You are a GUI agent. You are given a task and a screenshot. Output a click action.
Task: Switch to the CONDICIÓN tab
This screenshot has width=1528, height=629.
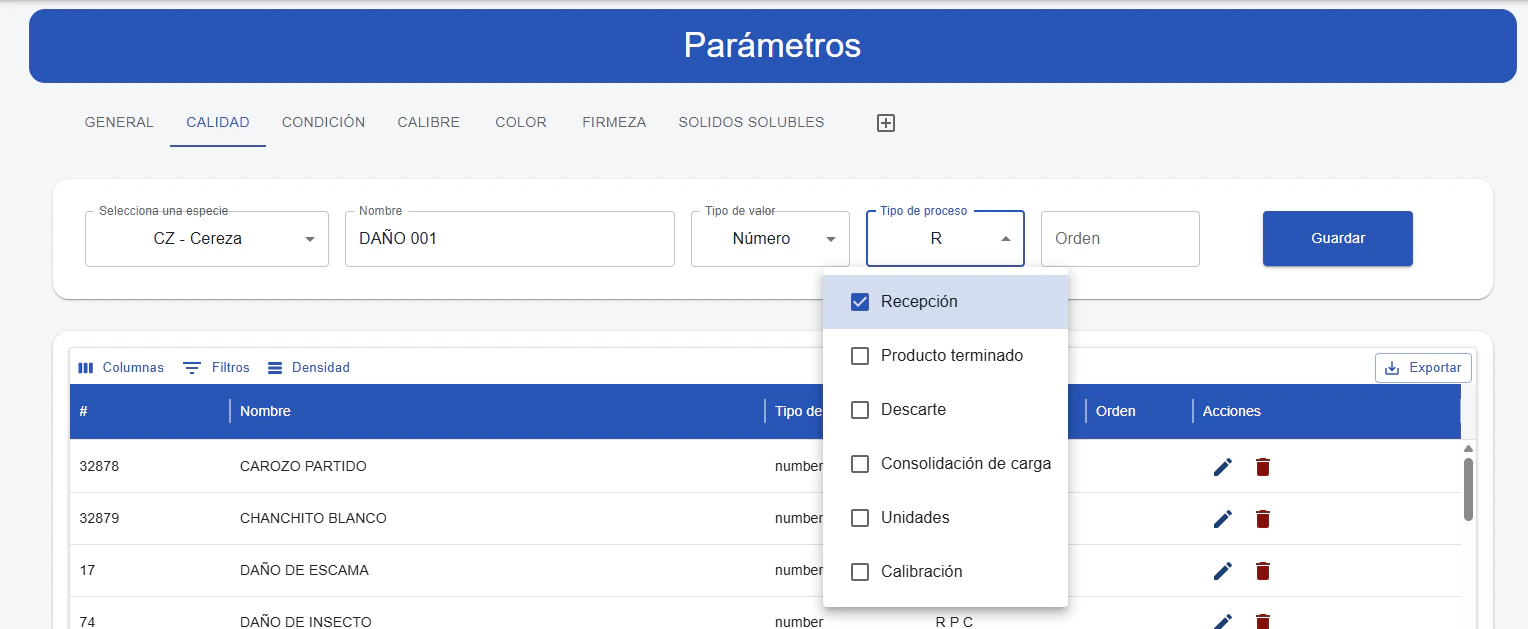tap(324, 123)
